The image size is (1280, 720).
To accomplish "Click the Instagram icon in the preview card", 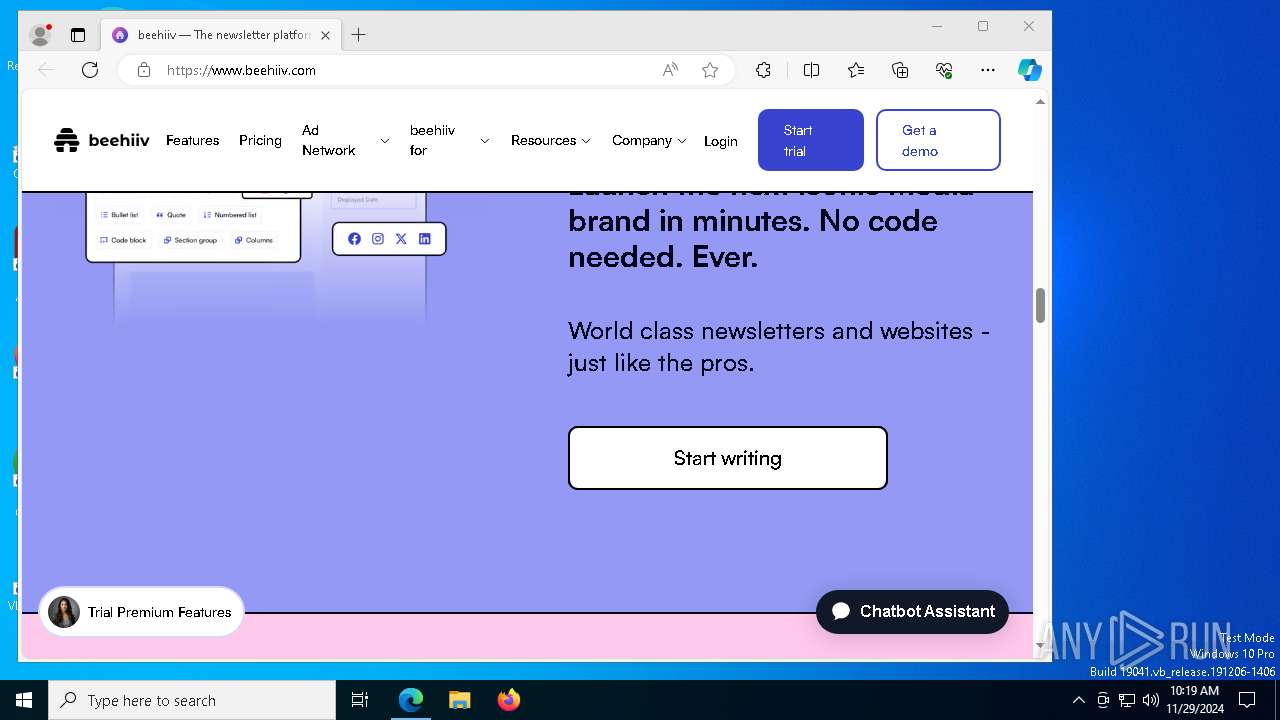I will (x=378, y=239).
